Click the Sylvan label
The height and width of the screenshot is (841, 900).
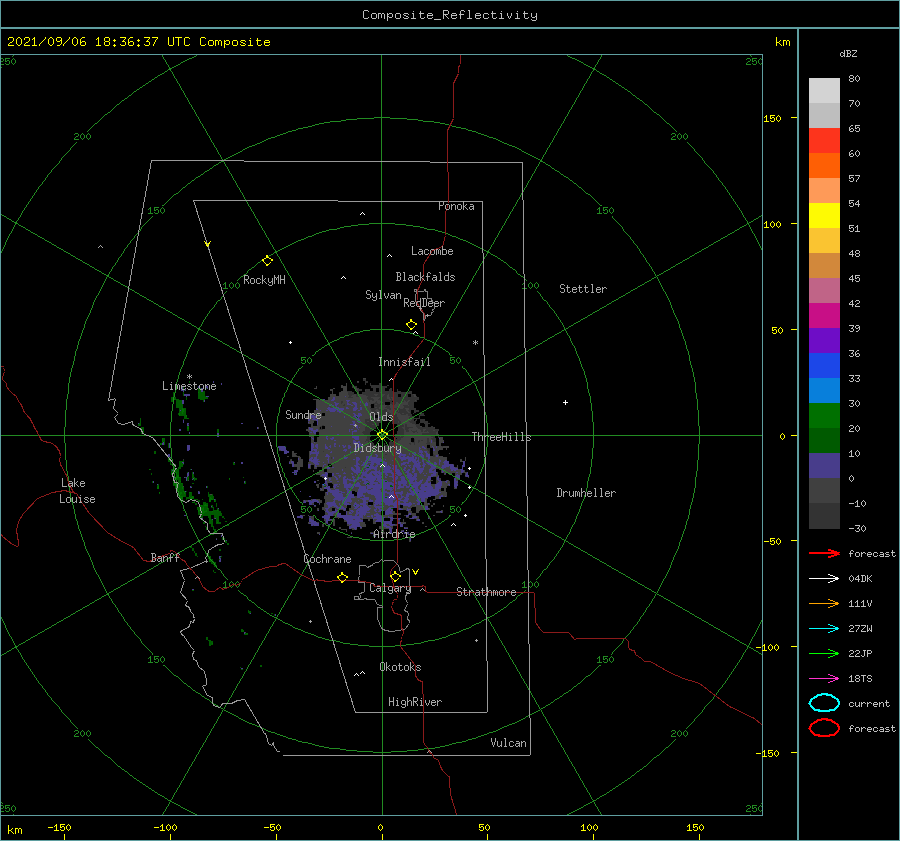coord(383,295)
